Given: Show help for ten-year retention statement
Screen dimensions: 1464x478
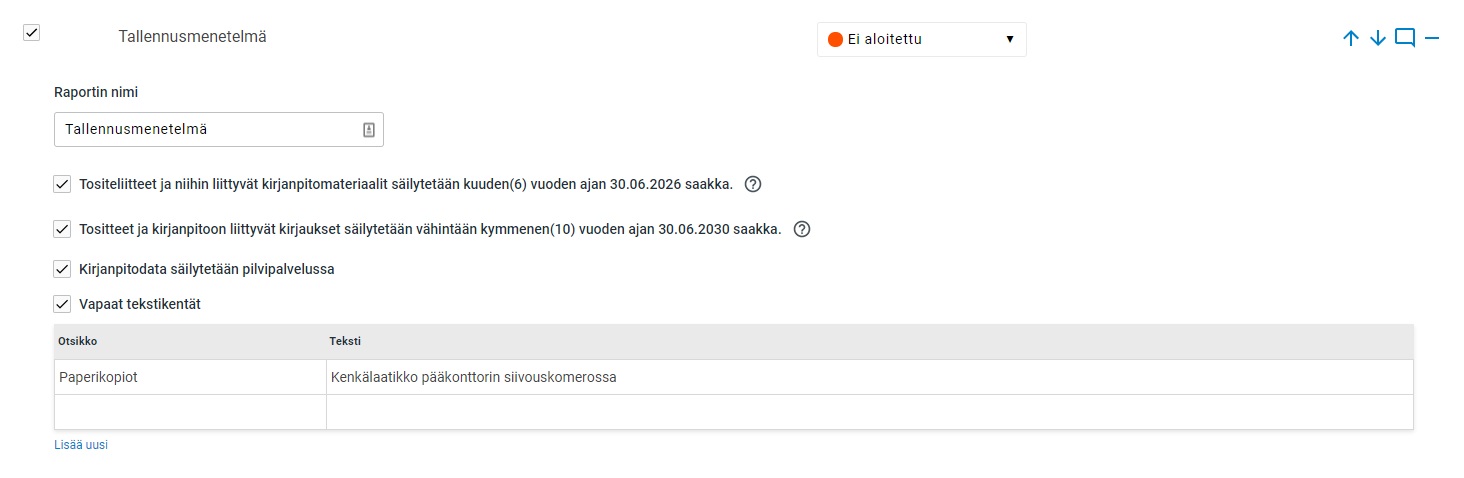Looking at the screenshot, I should click(x=802, y=229).
